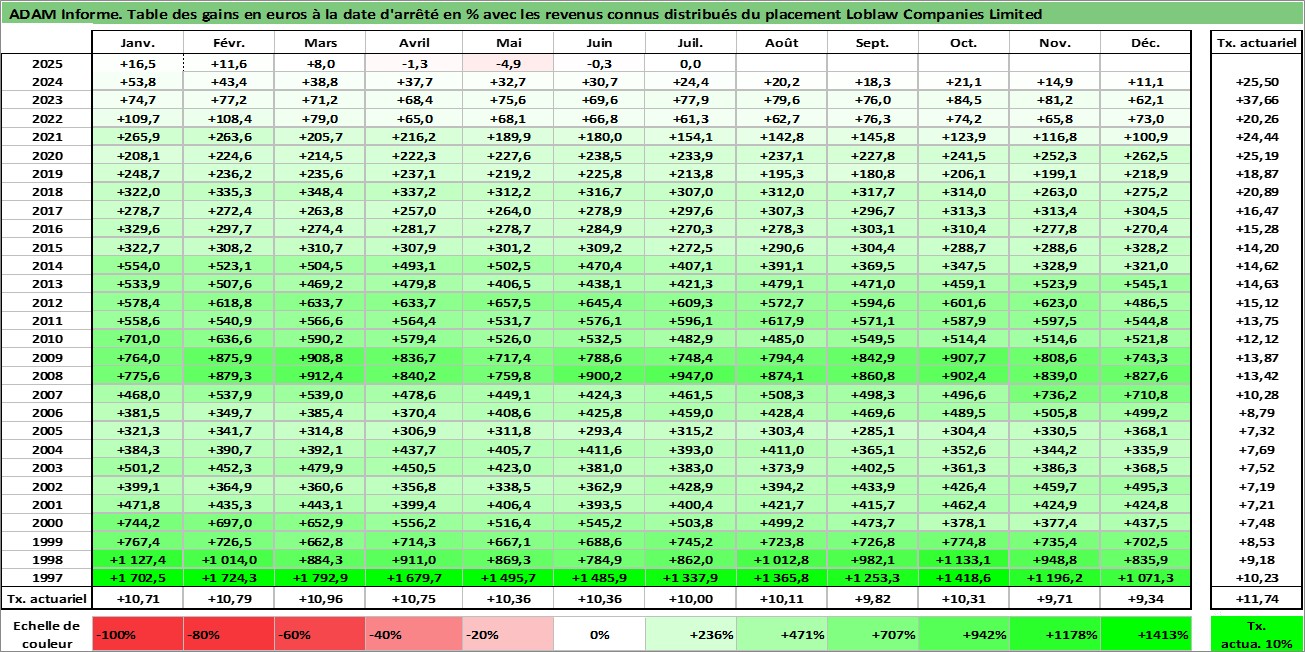1305x652 pixels.
Task: Select cell +744,2 for January 2000
Action: point(137,523)
